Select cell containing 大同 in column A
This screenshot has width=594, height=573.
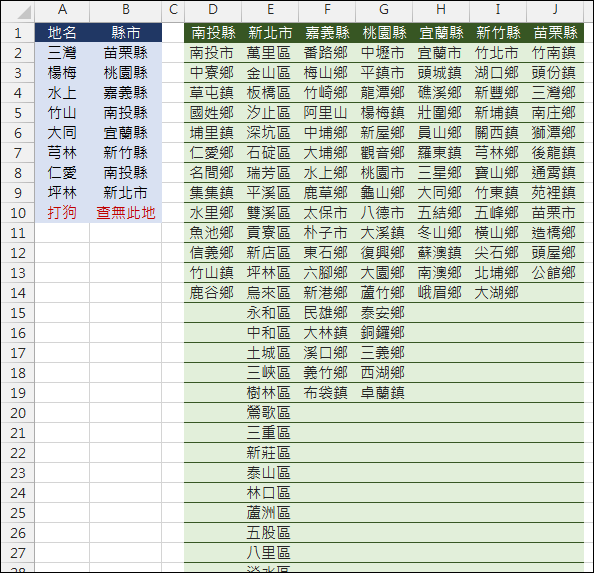click(62, 133)
